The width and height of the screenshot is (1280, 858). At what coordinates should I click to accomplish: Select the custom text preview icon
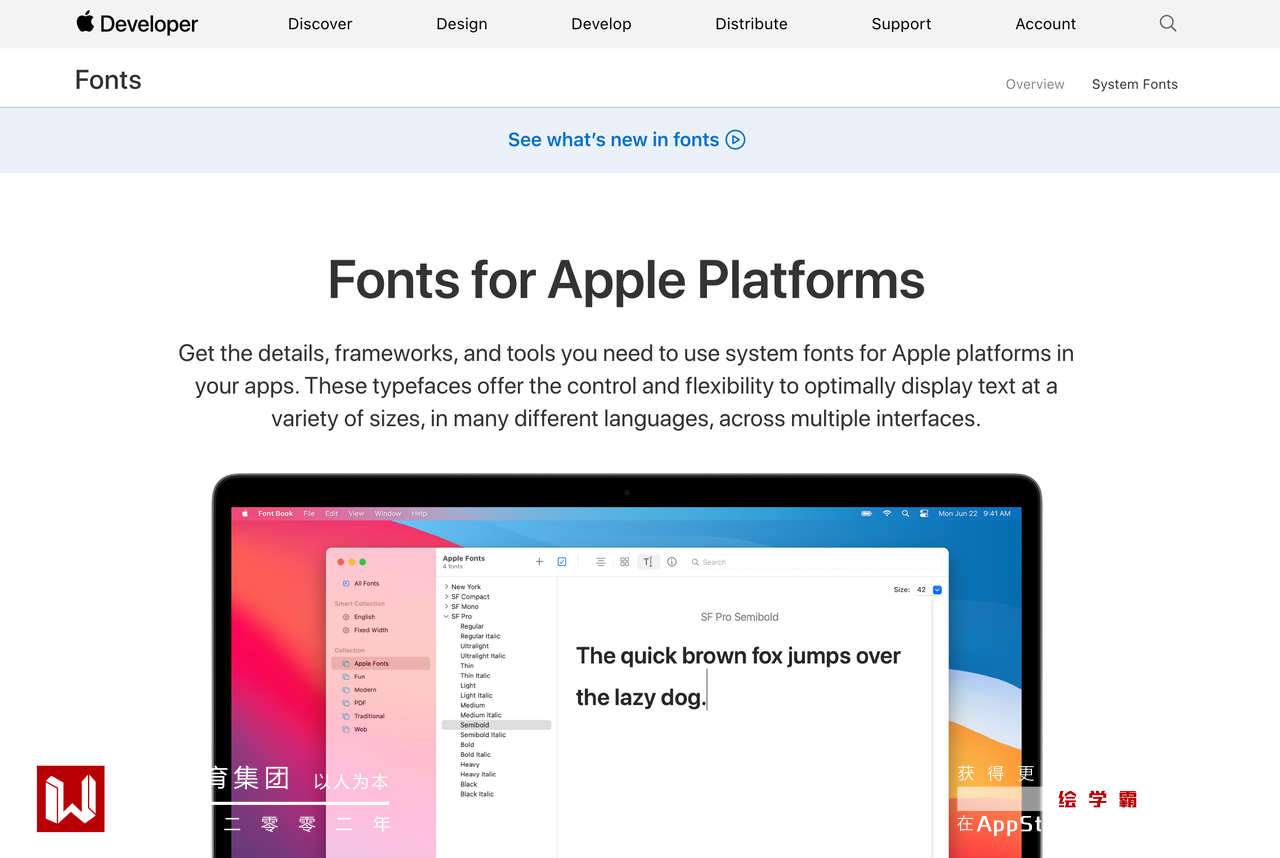[648, 562]
